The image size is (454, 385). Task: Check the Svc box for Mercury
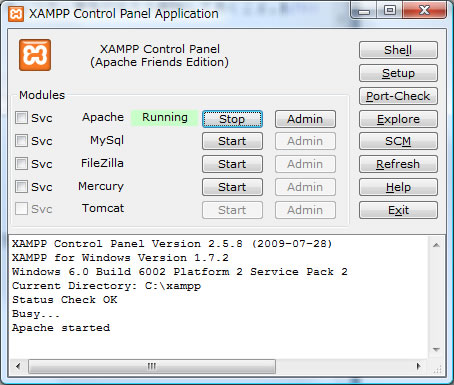click(21, 187)
